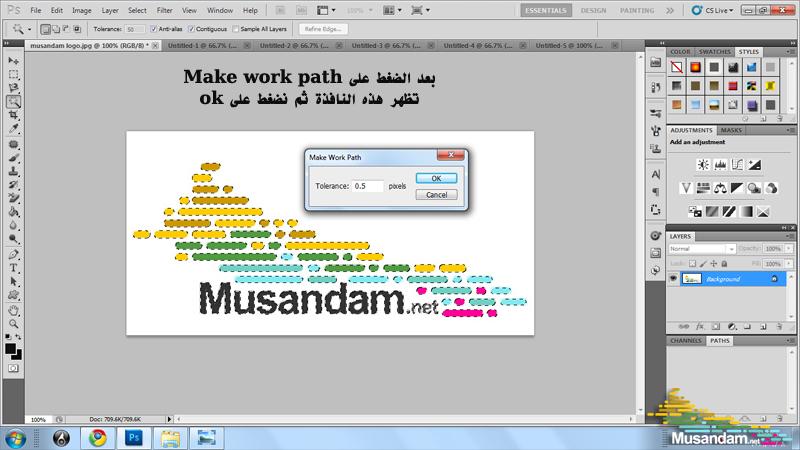This screenshot has height=450, width=800.
Task: Select the Dodge tool
Action: click(x=13, y=238)
